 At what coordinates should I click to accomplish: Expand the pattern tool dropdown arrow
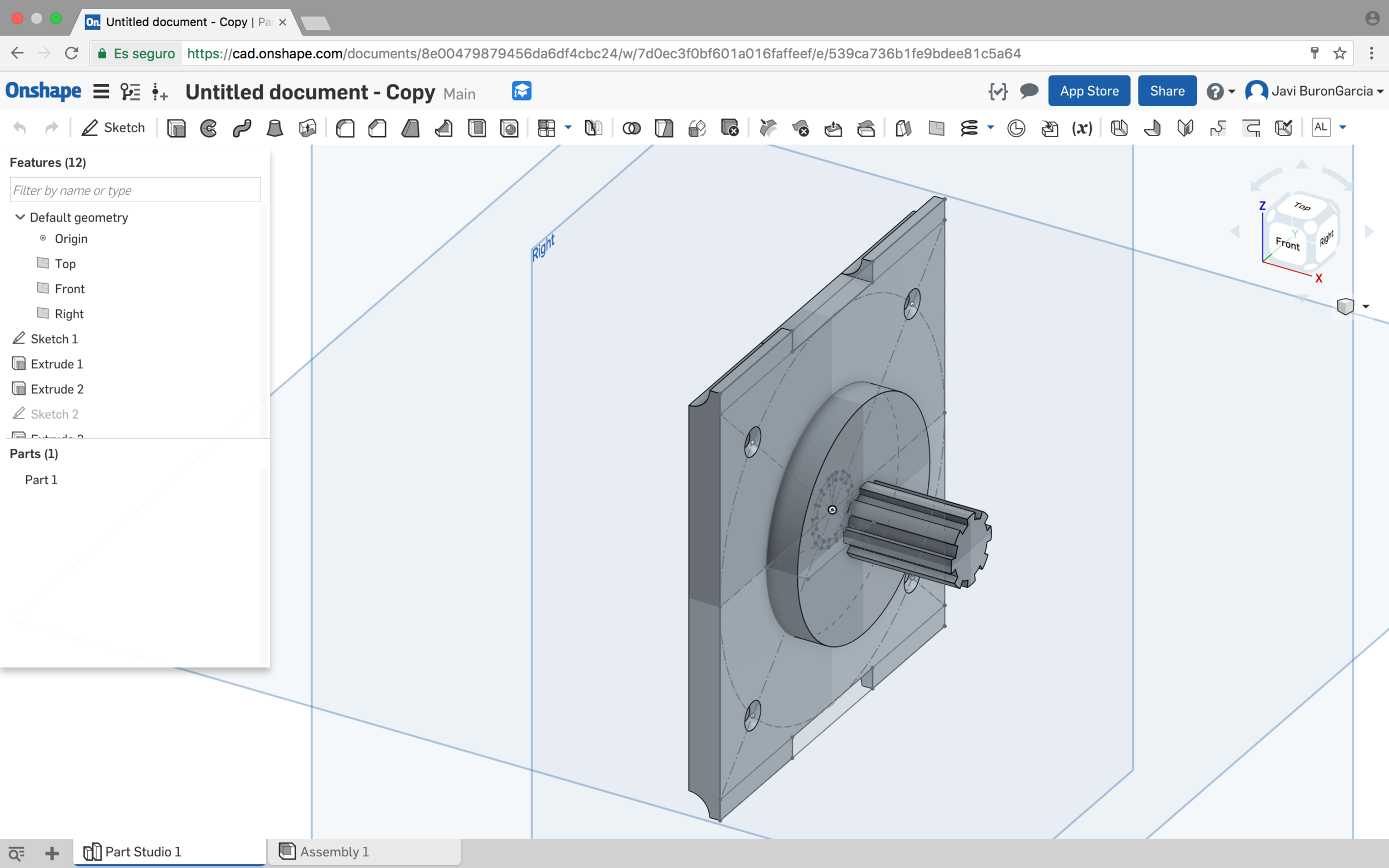[x=568, y=127]
